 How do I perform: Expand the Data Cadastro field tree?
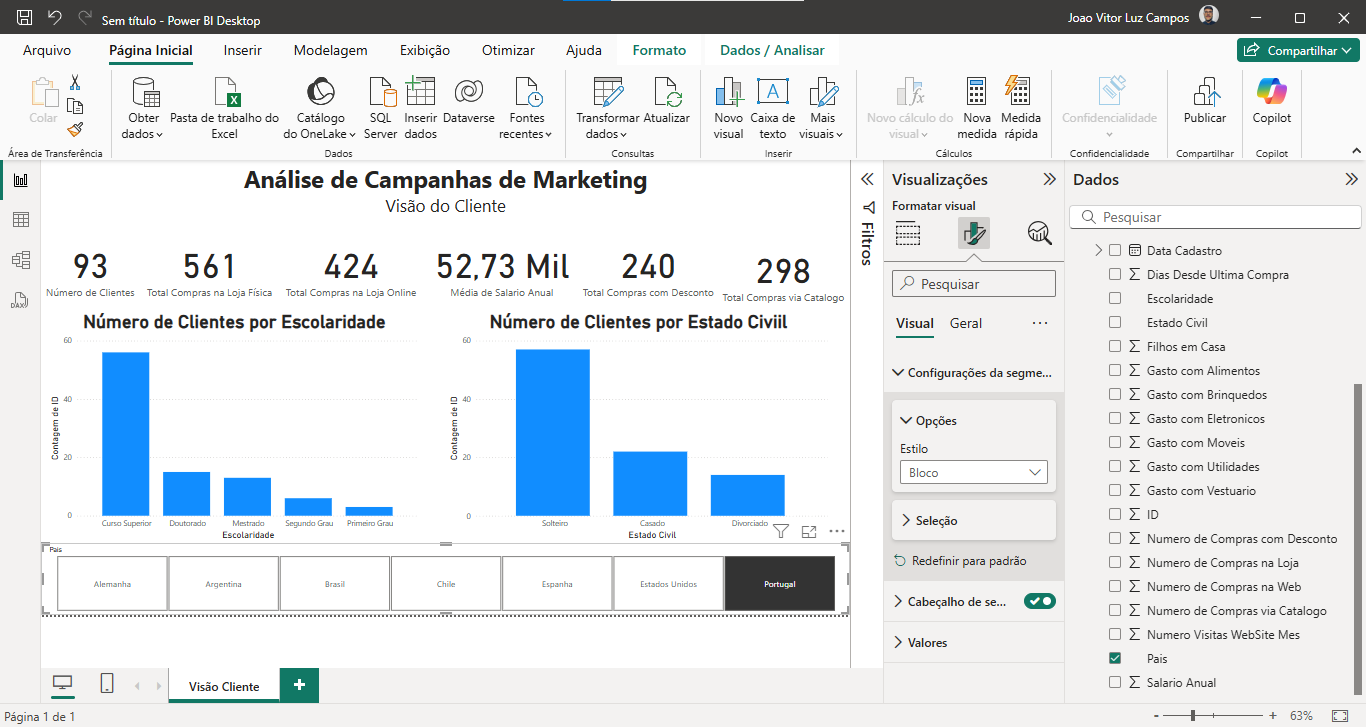click(x=1098, y=251)
